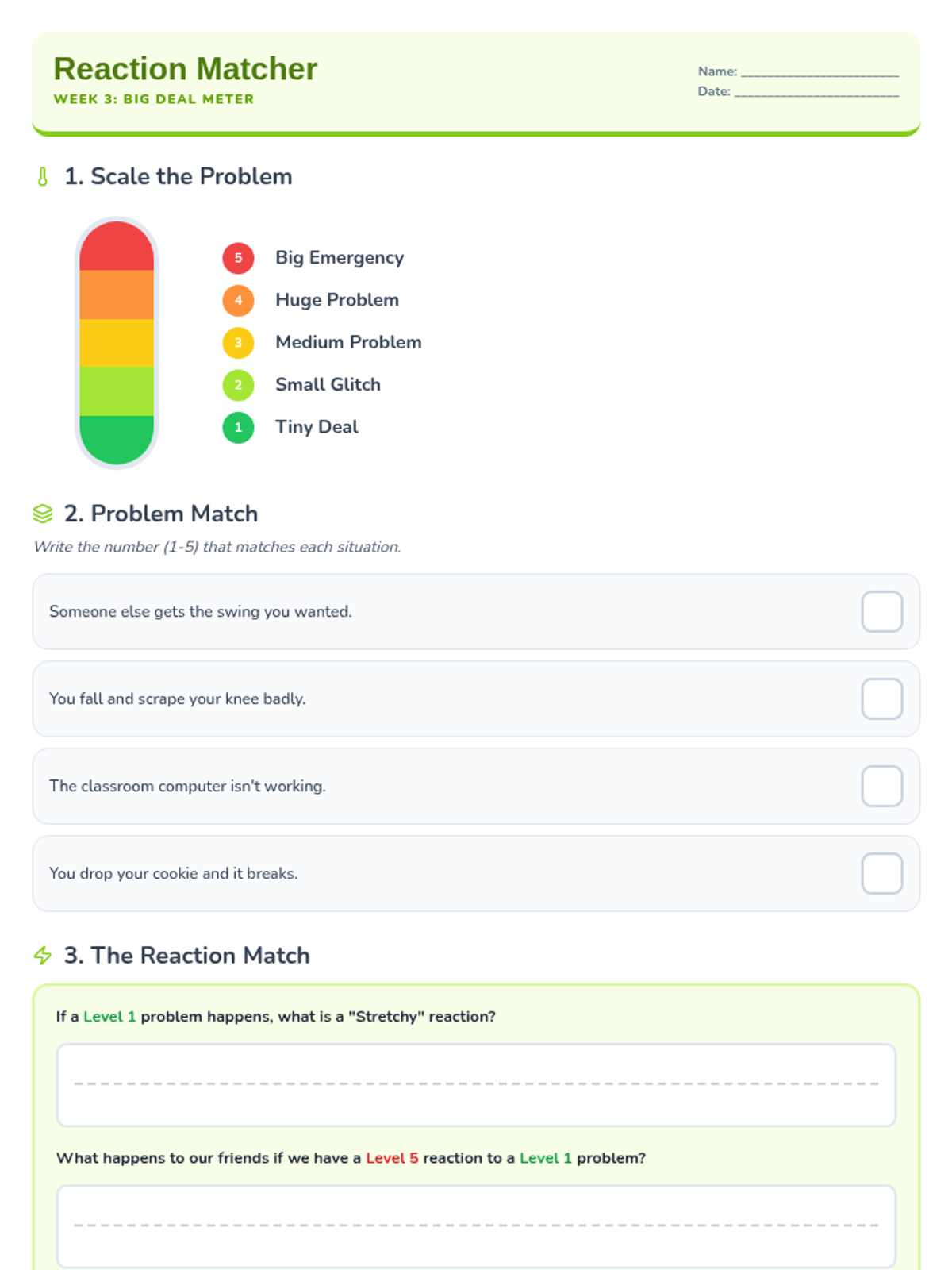Click the lightning bolt icon beside The Reaction Match
Viewport: 952px width, 1270px height.
click(x=43, y=956)
